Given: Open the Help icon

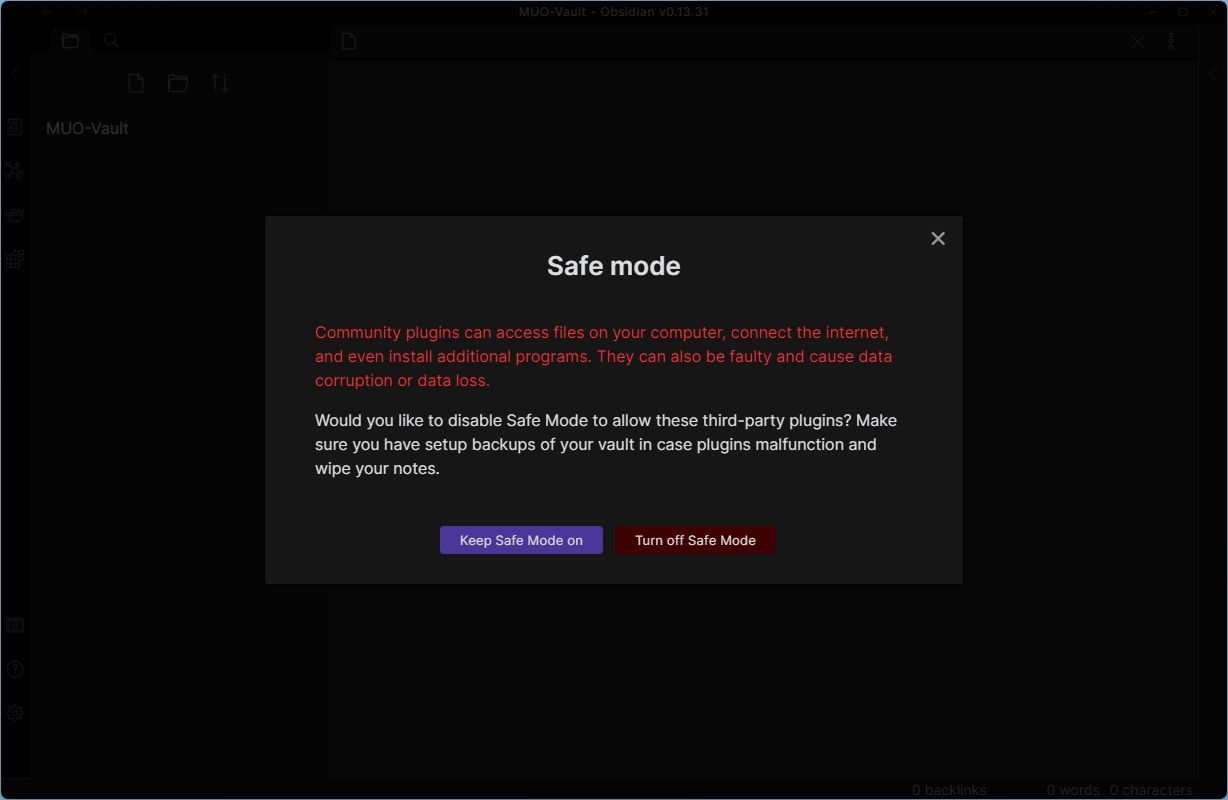Looking at the screenshot, I should click(x=14, y=669).
